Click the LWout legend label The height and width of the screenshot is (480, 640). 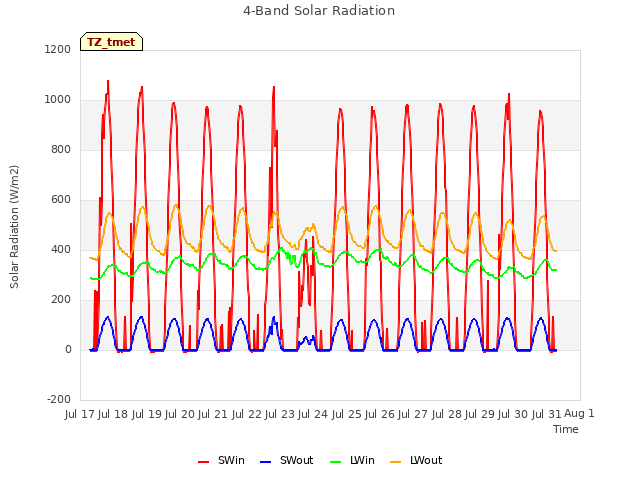tap(426, 460)
